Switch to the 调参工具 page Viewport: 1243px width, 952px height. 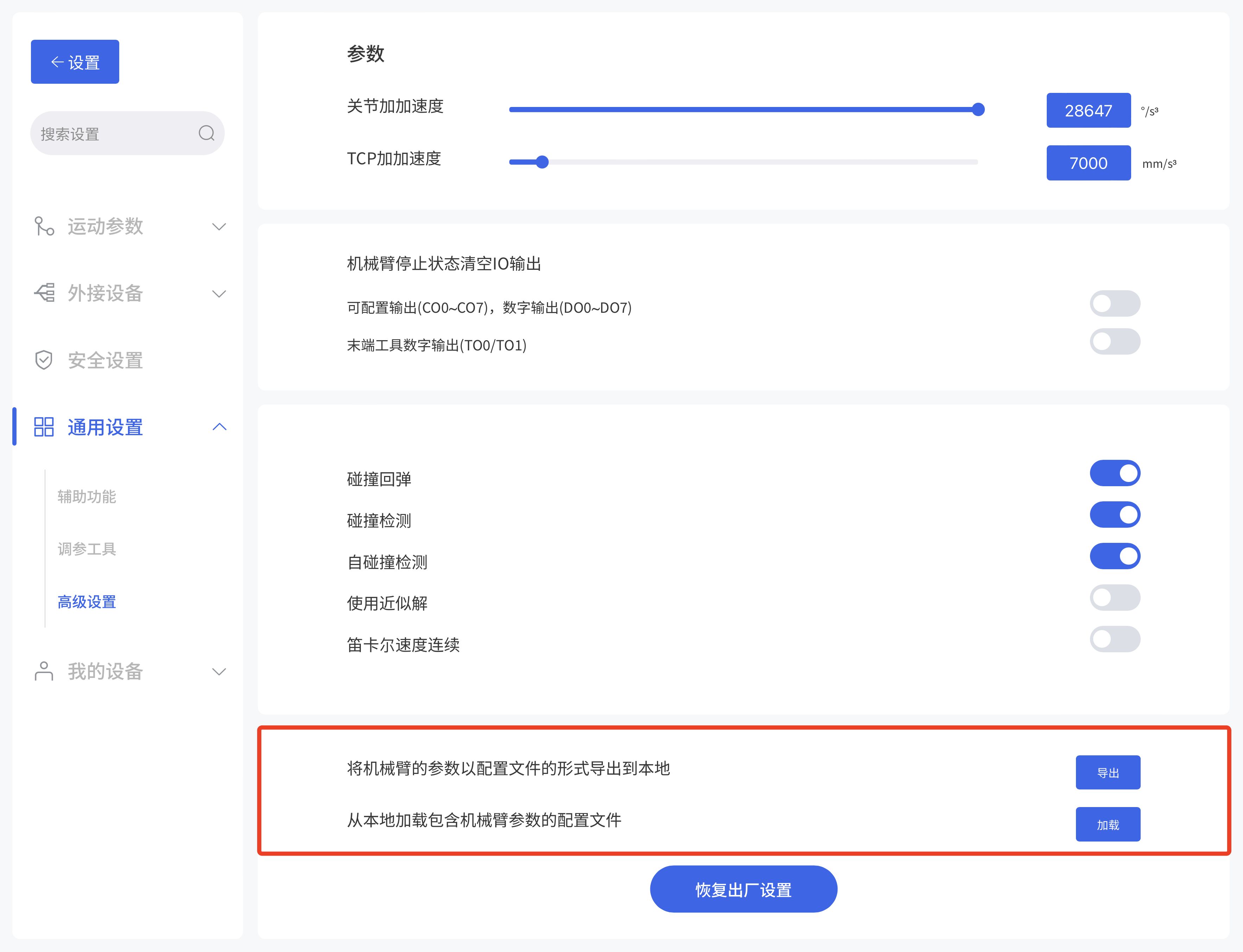[x=86, y=548]
